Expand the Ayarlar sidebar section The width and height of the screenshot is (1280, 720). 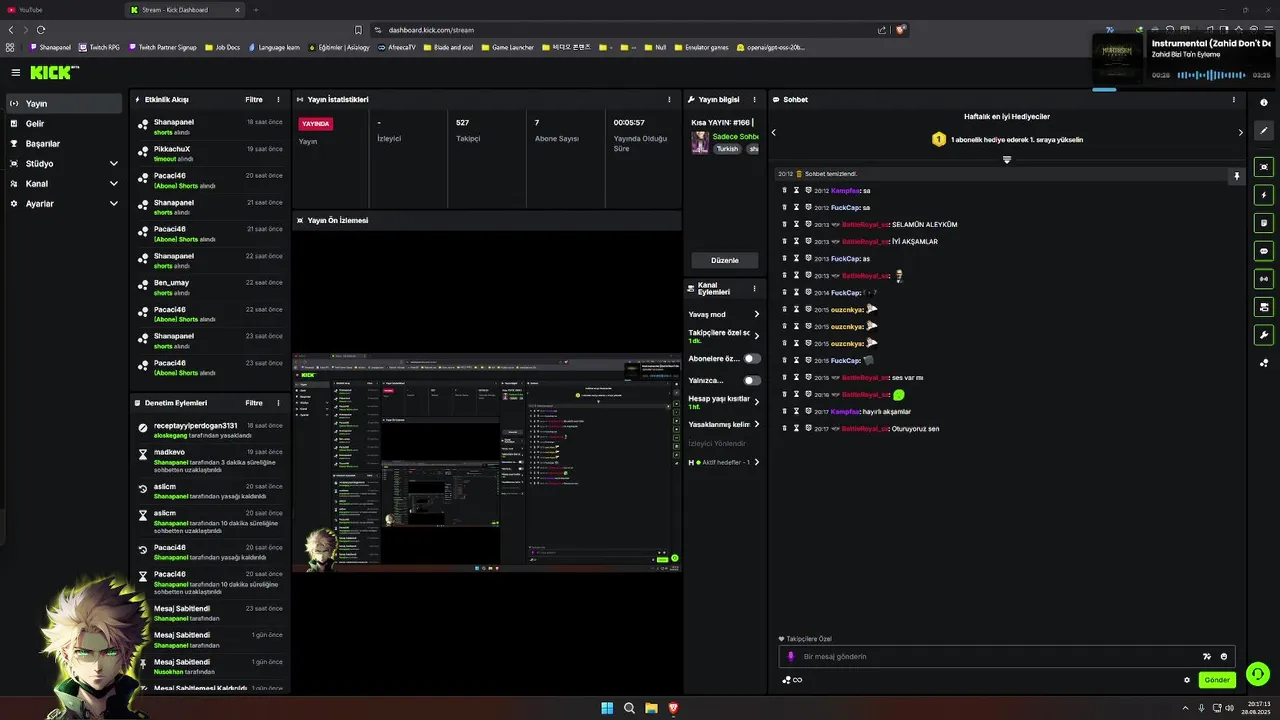64,204
